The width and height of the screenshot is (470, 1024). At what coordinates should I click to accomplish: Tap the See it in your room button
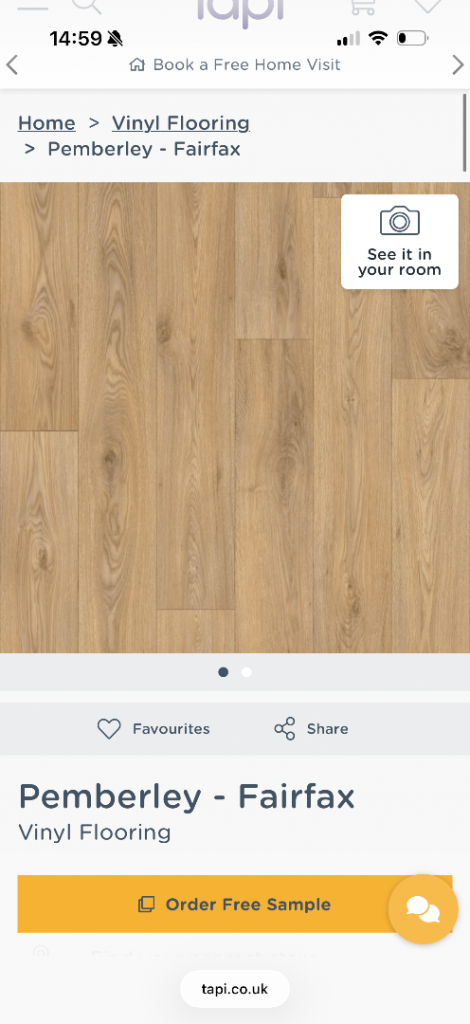pos(400,242)
